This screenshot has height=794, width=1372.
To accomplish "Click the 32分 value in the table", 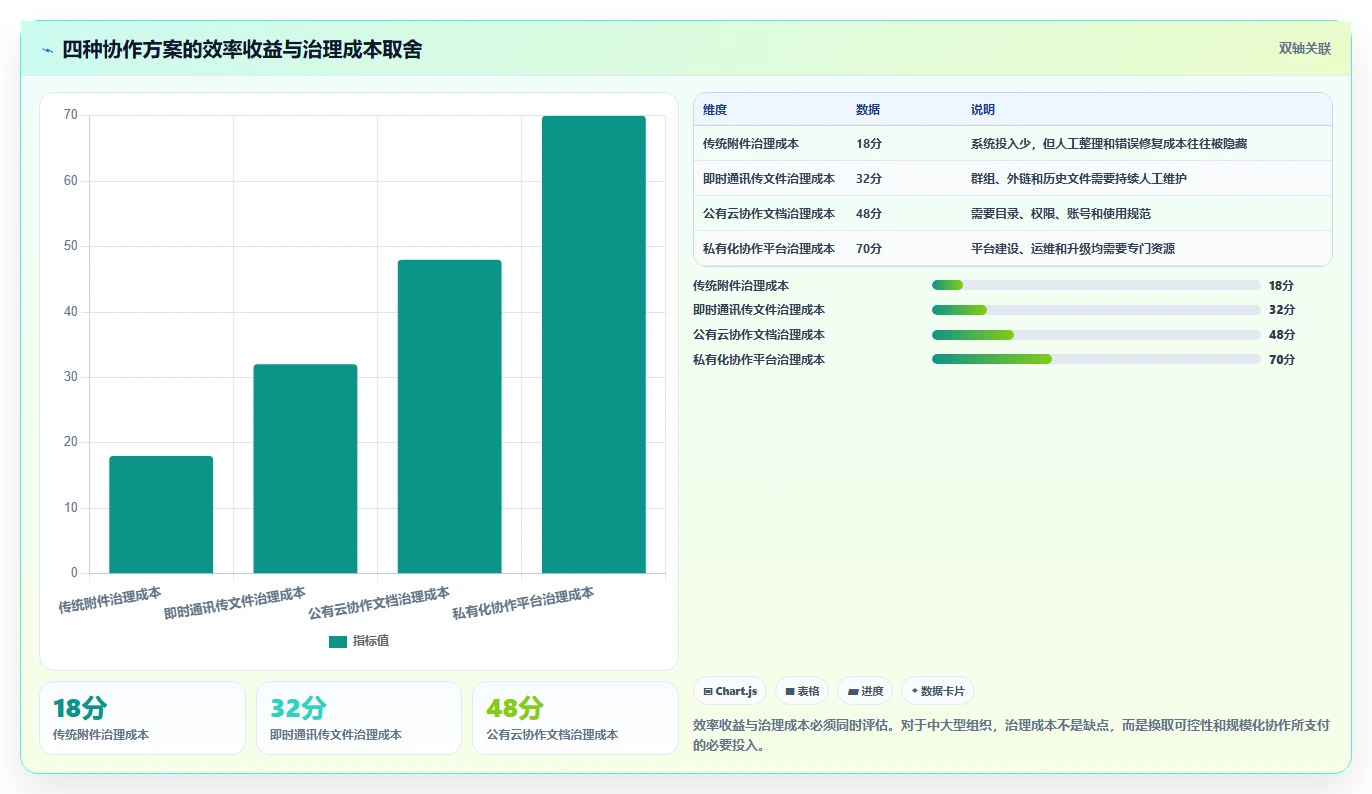I will 869,179.
